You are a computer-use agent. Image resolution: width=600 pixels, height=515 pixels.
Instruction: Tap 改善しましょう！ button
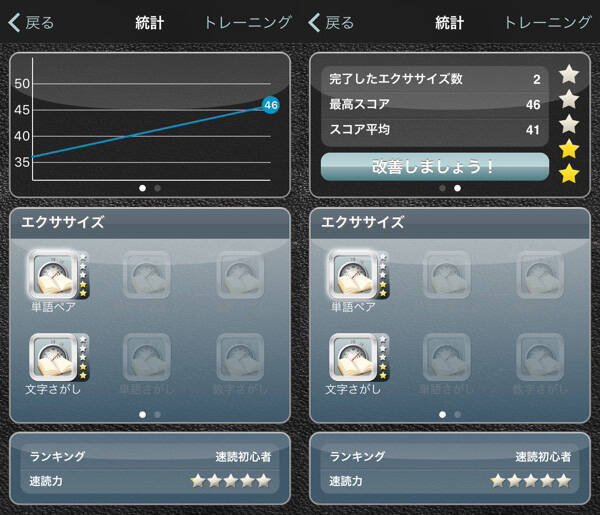point(435,167)
